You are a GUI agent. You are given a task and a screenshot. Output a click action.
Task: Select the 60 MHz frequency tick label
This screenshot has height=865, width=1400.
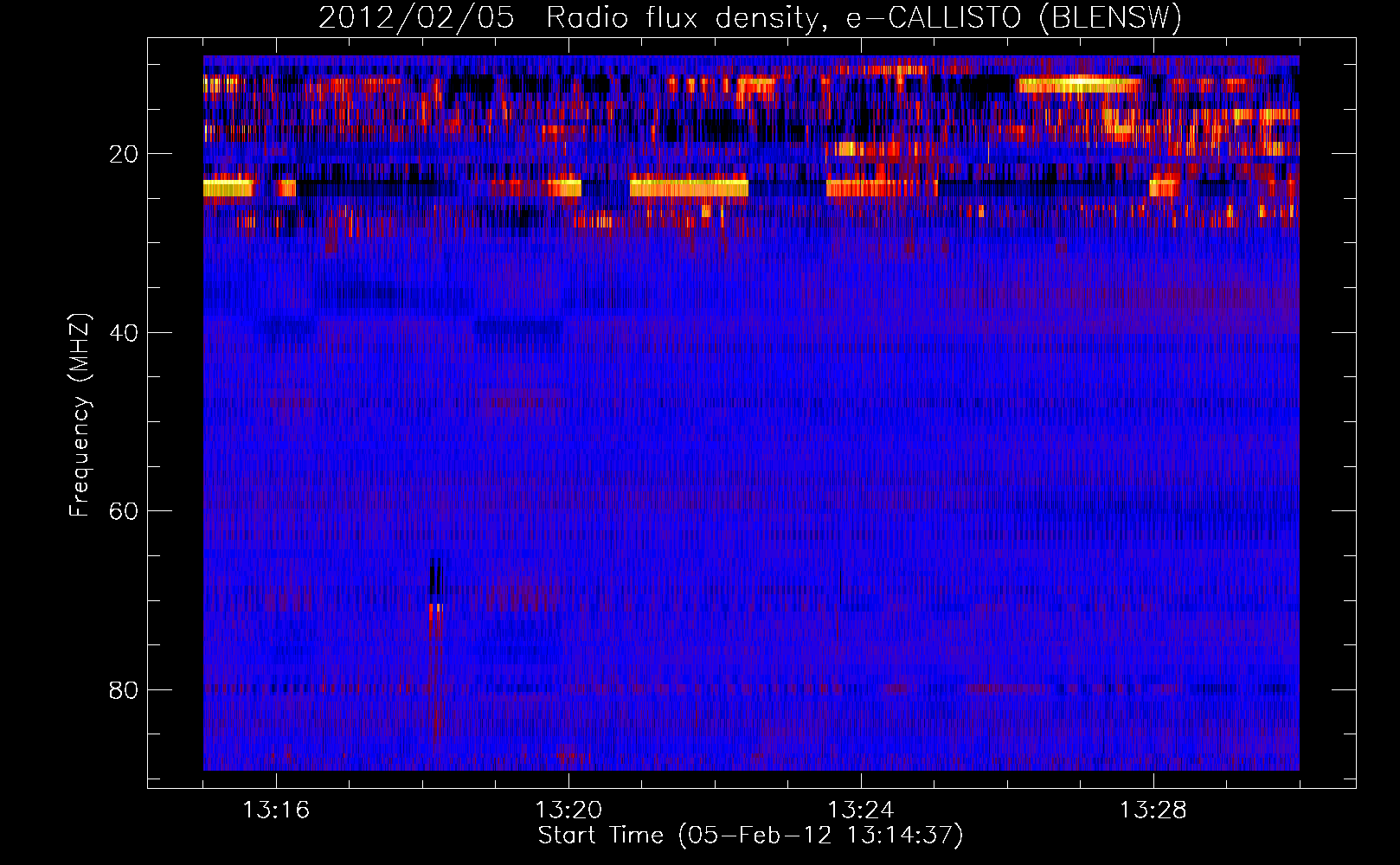tap(124, 511)
